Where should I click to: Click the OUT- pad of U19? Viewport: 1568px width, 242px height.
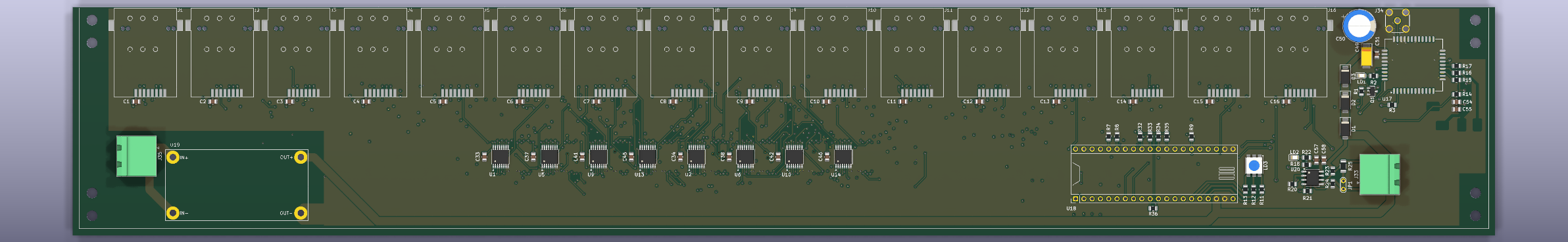(x=301, y=212)
